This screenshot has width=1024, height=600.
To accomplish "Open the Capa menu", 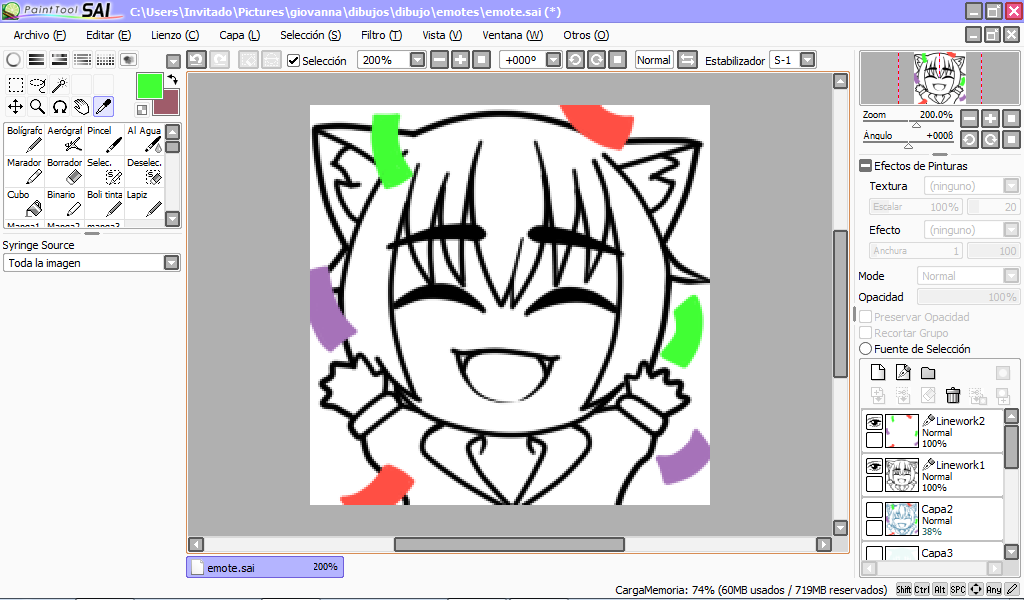I will tap(240, 35).
